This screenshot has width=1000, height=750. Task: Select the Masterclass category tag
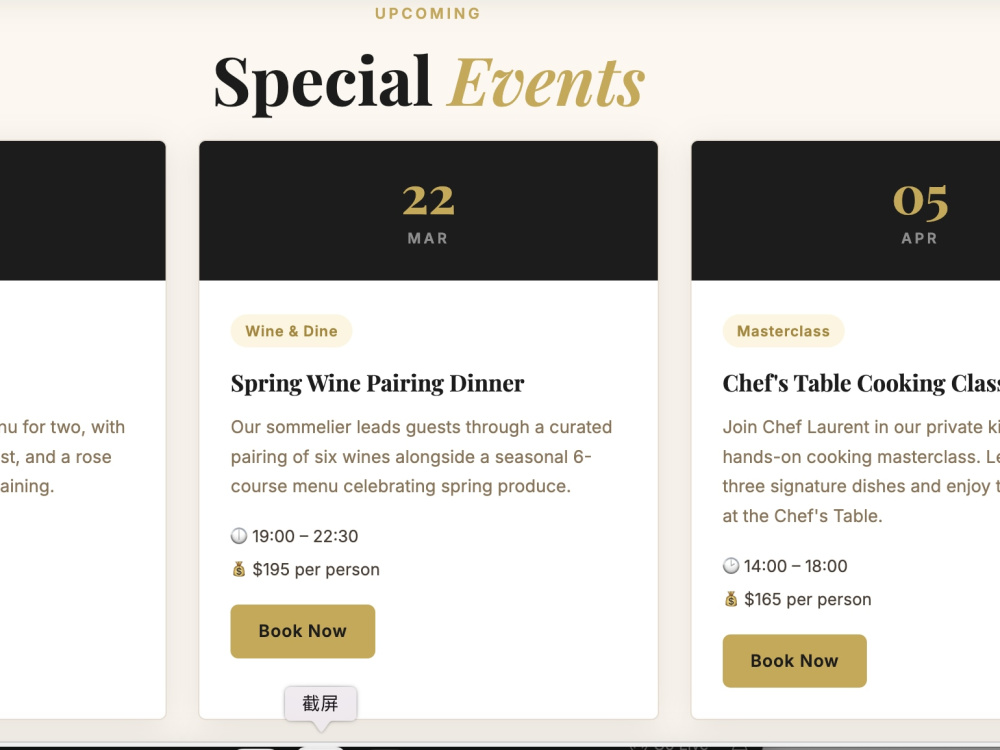pyautogui.click(x=783, y=330)
